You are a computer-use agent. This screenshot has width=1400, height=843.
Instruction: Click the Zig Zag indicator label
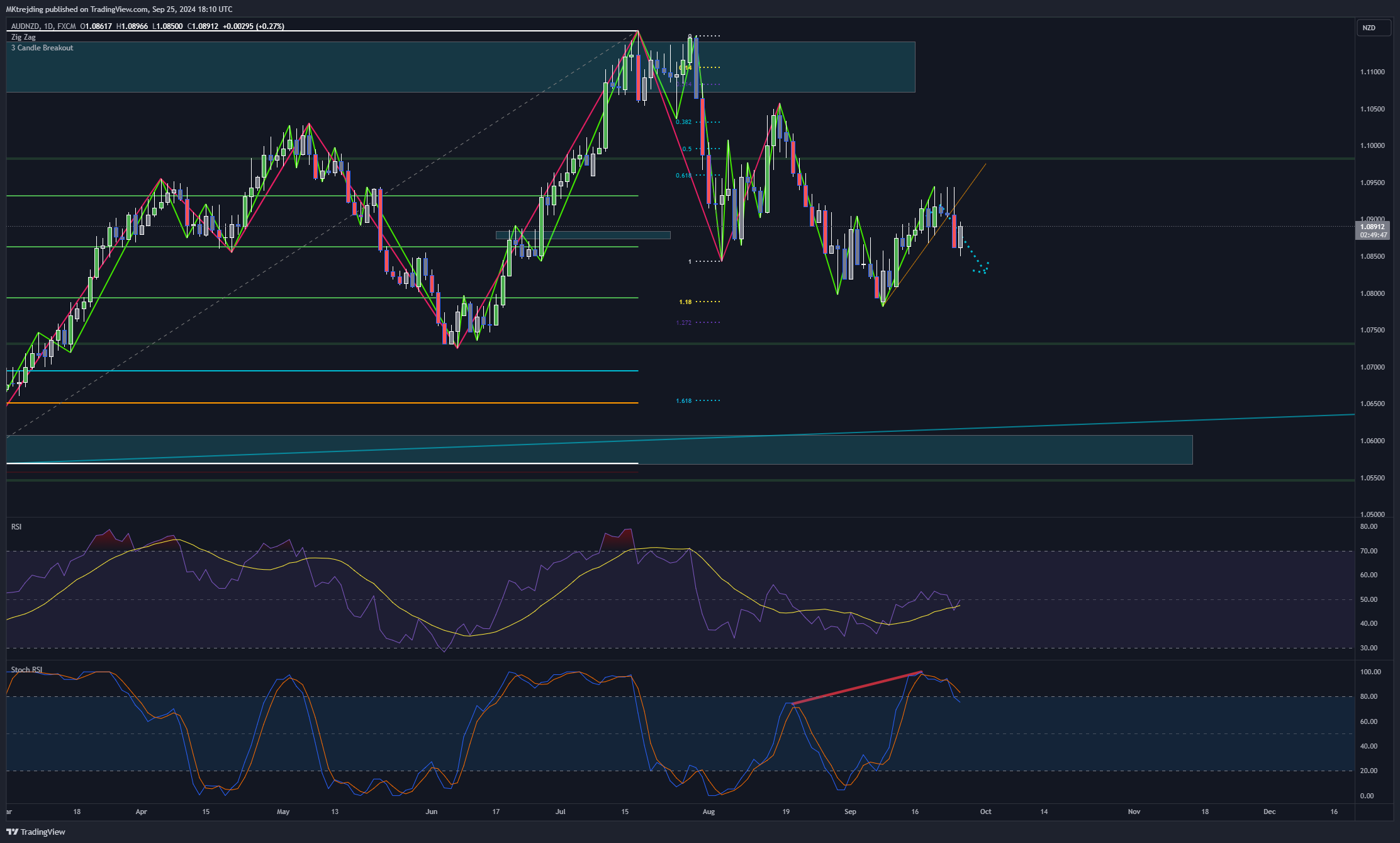point(23,37)
